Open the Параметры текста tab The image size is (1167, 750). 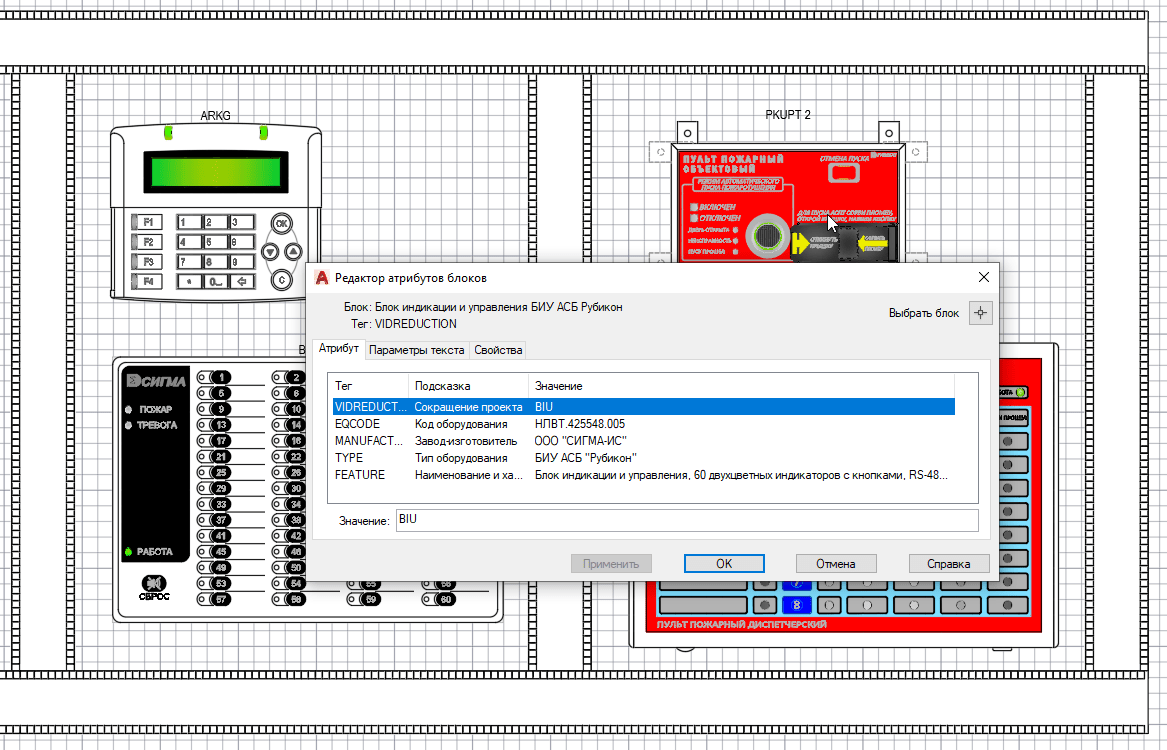click(x=417, y=350)
